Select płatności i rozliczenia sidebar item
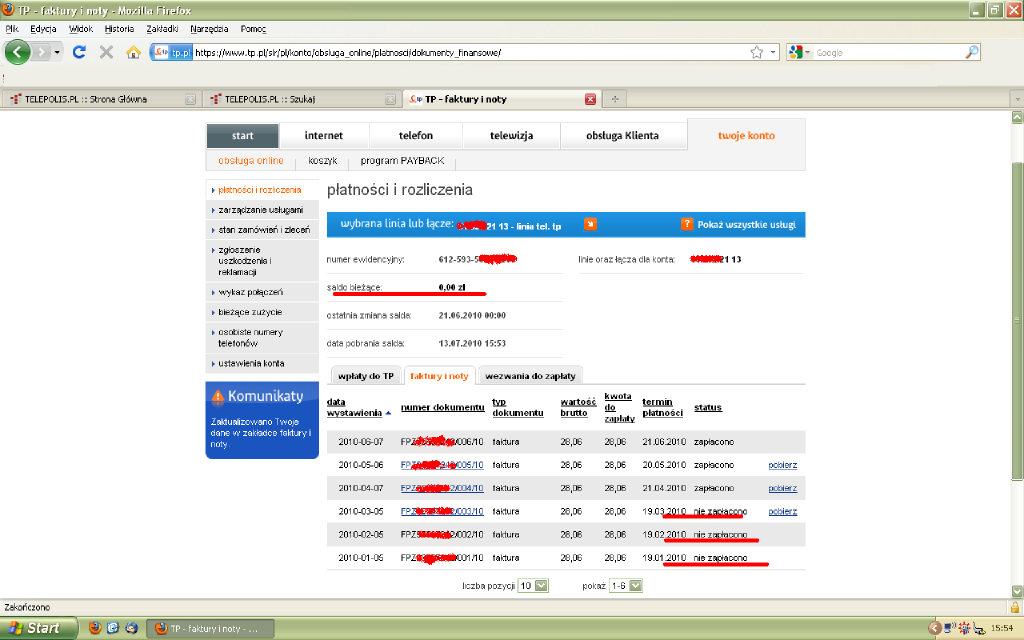 coord(262,190)
